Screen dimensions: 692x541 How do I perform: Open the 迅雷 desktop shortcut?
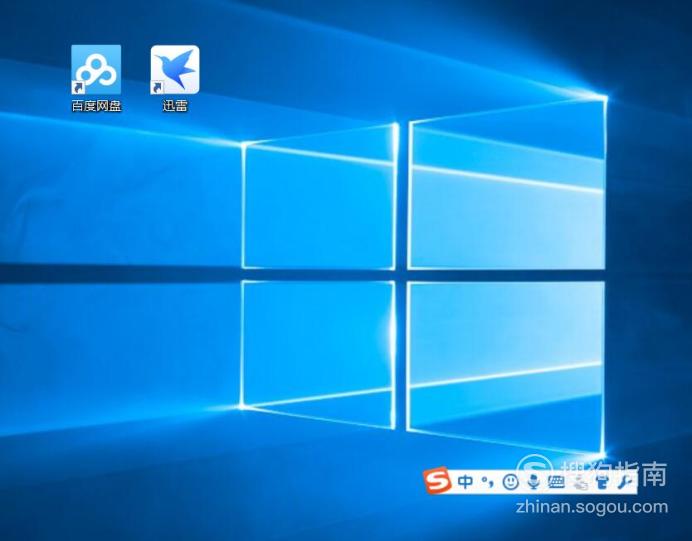(x=175, y=78)
